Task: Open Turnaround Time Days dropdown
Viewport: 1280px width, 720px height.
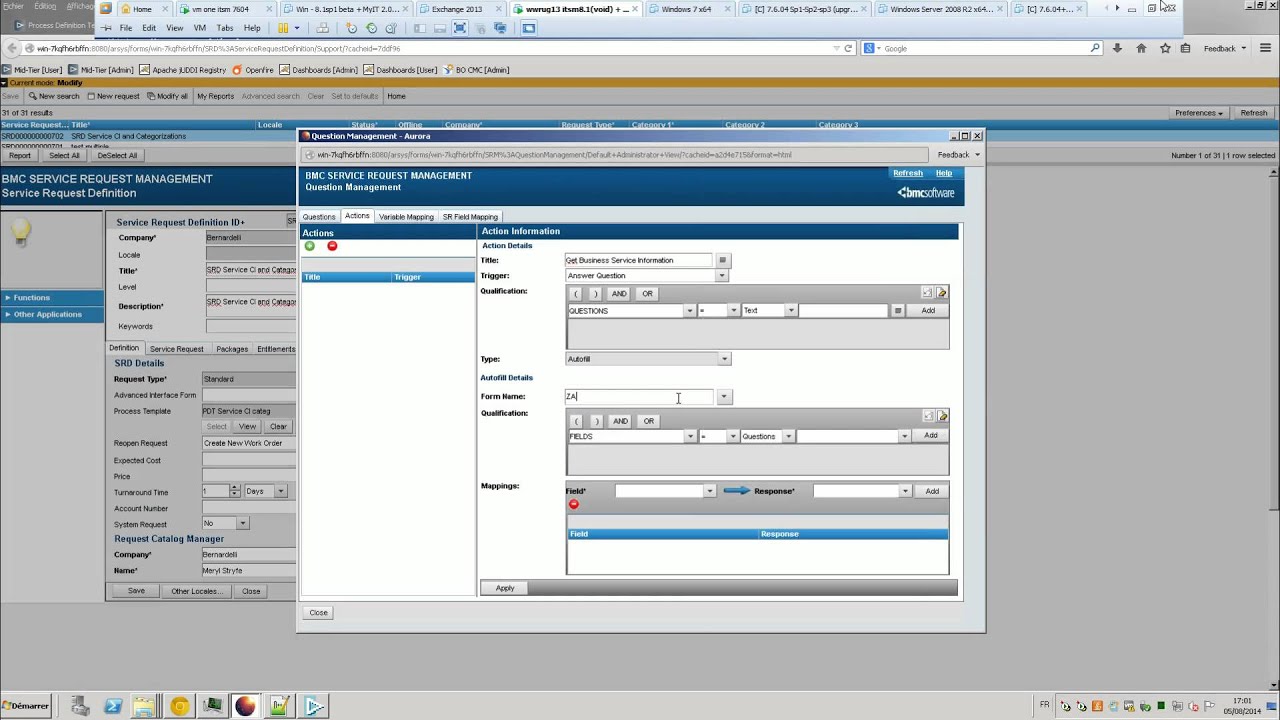Action: pos(280,491)
